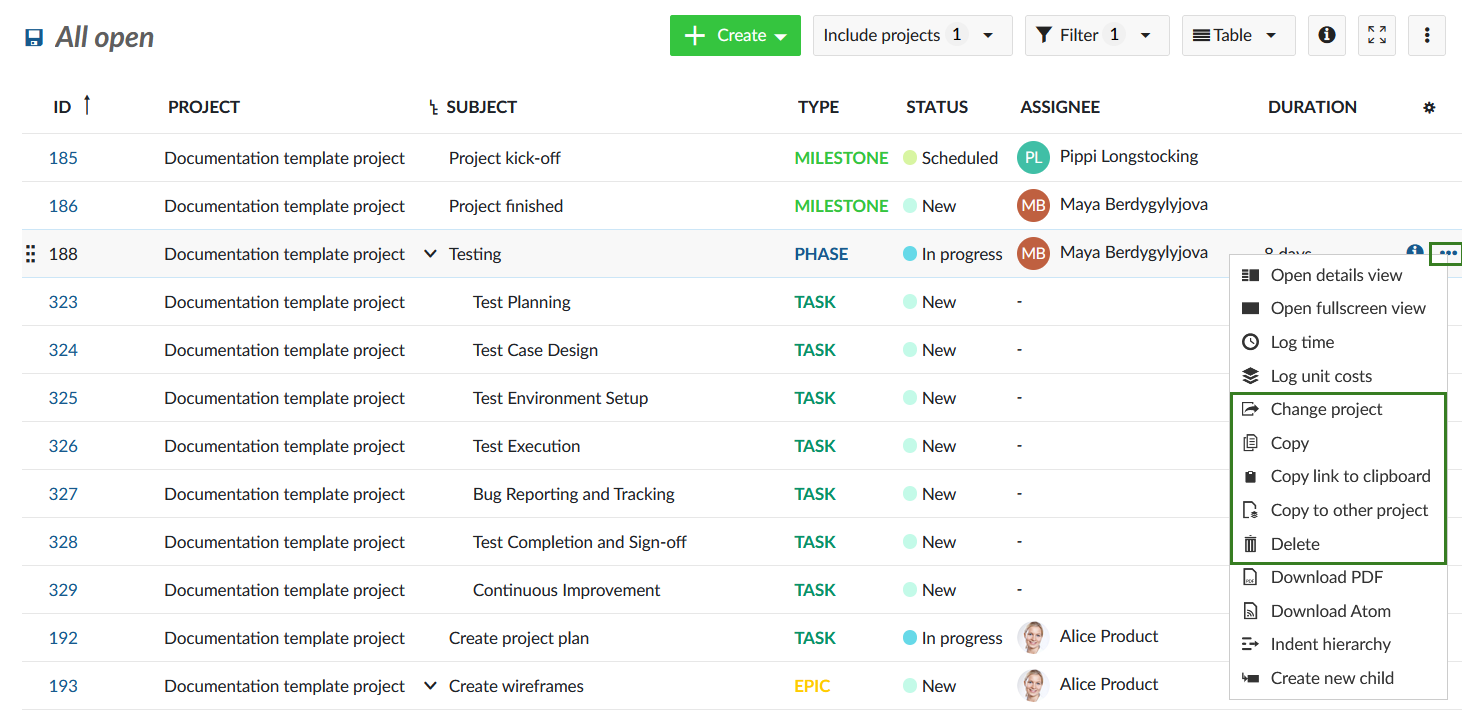Open table column settings gear icon

point(1429,107)
